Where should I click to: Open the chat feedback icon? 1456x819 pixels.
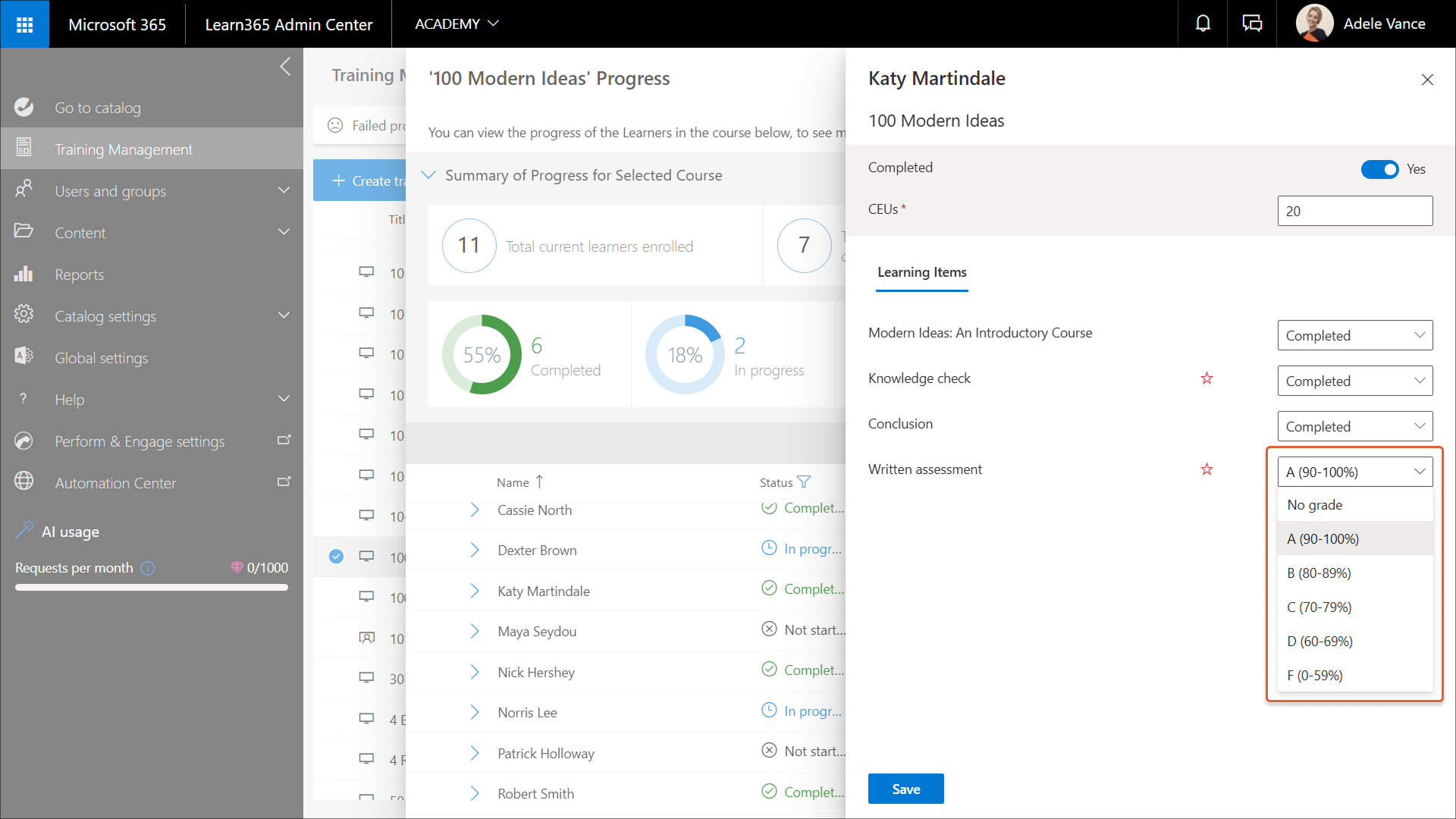[1252, 24]
